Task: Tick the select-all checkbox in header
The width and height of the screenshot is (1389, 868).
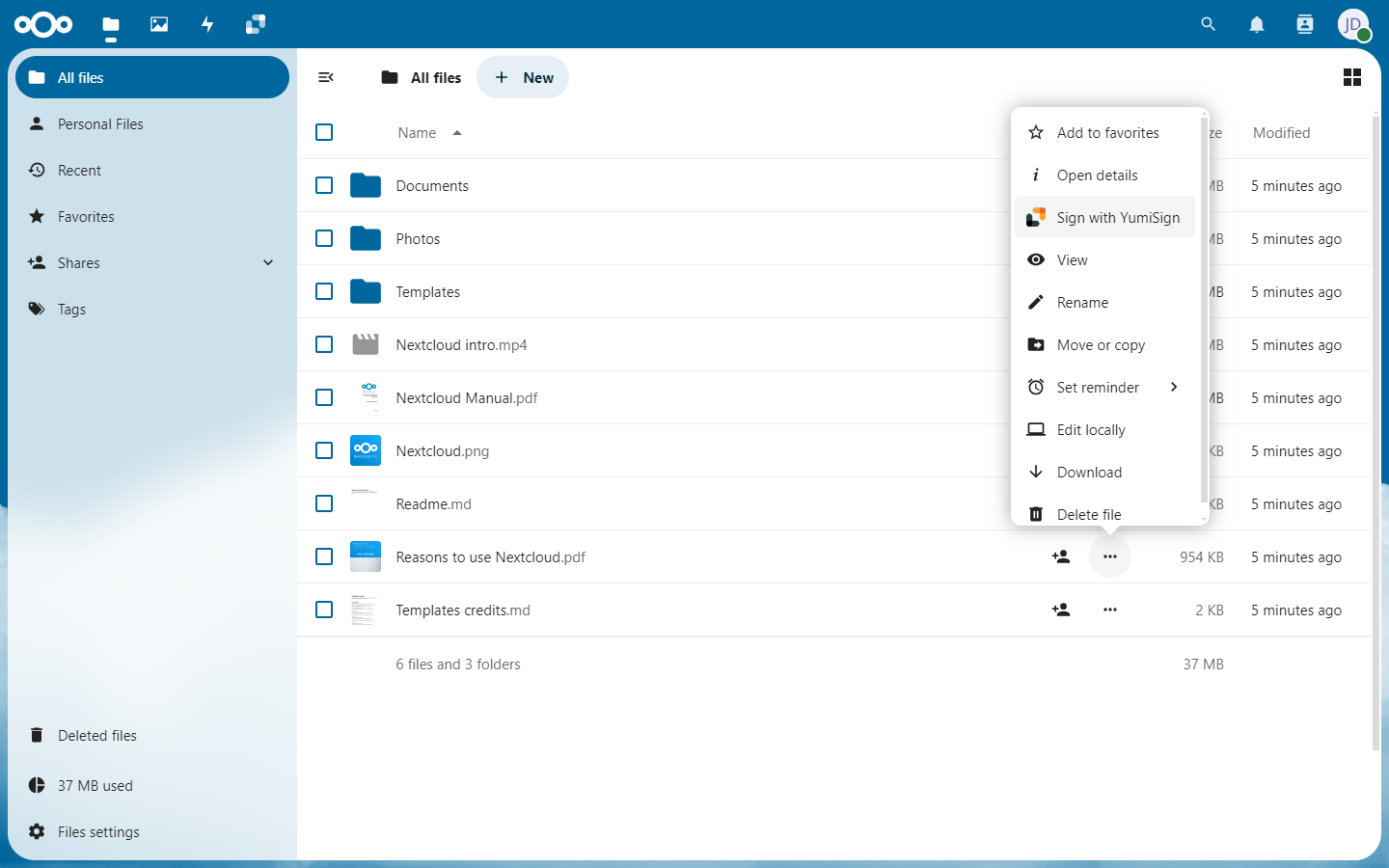Action: 324,132
